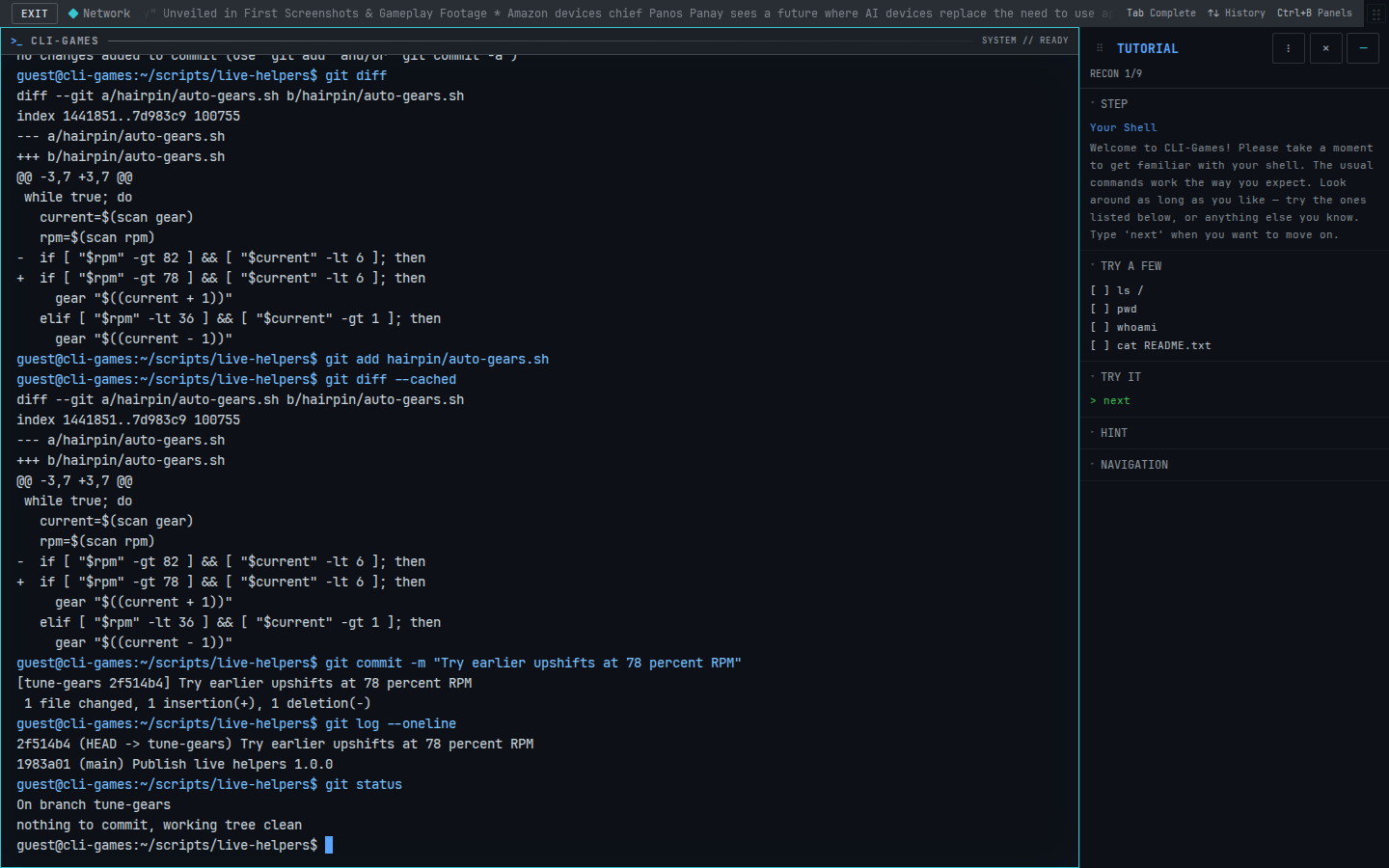The image size is (1389, 868).
Task: Minimize the Tutorial panel with the dash button
Action: (x=1362, y=48)
